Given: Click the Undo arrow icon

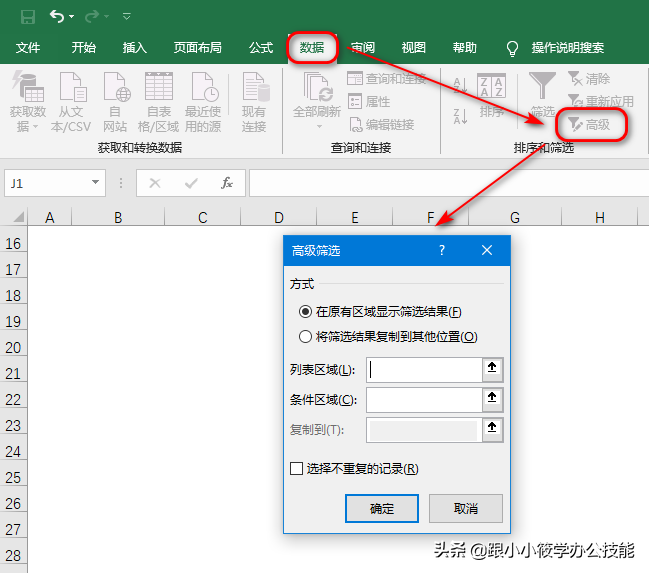Looking at the screenshot, I should [x=57, y=16].
